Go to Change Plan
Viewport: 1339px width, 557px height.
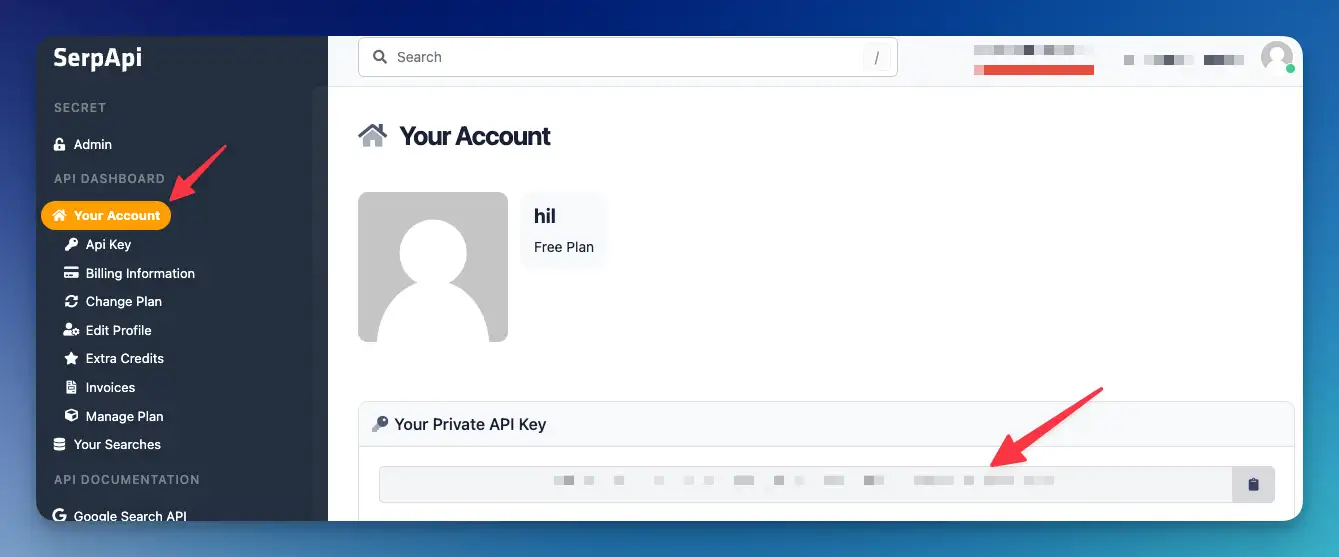click(x=124, y=301)
